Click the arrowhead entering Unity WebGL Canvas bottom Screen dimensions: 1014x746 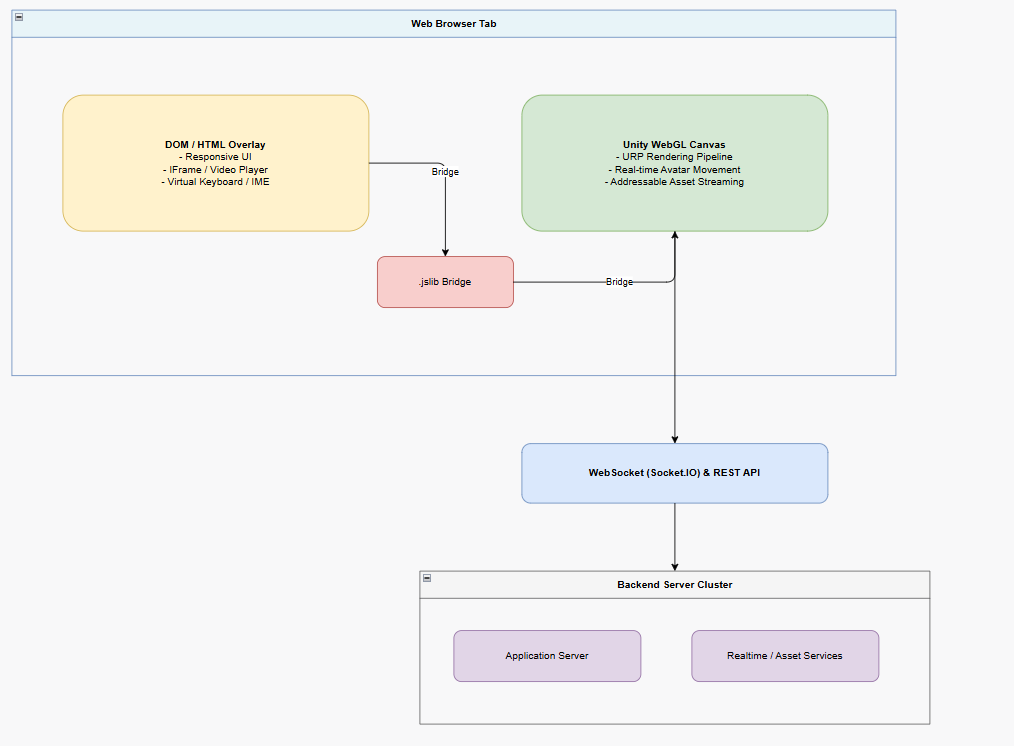674,235
